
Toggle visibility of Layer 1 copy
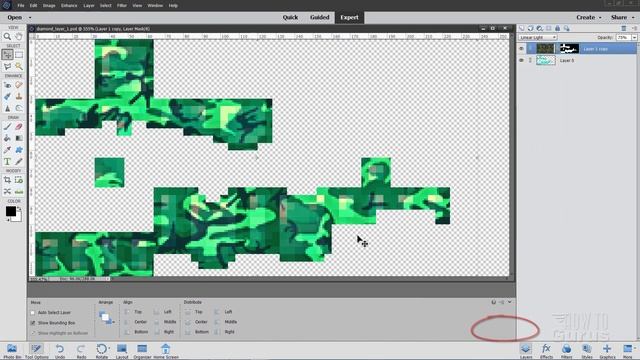point(521,49)
